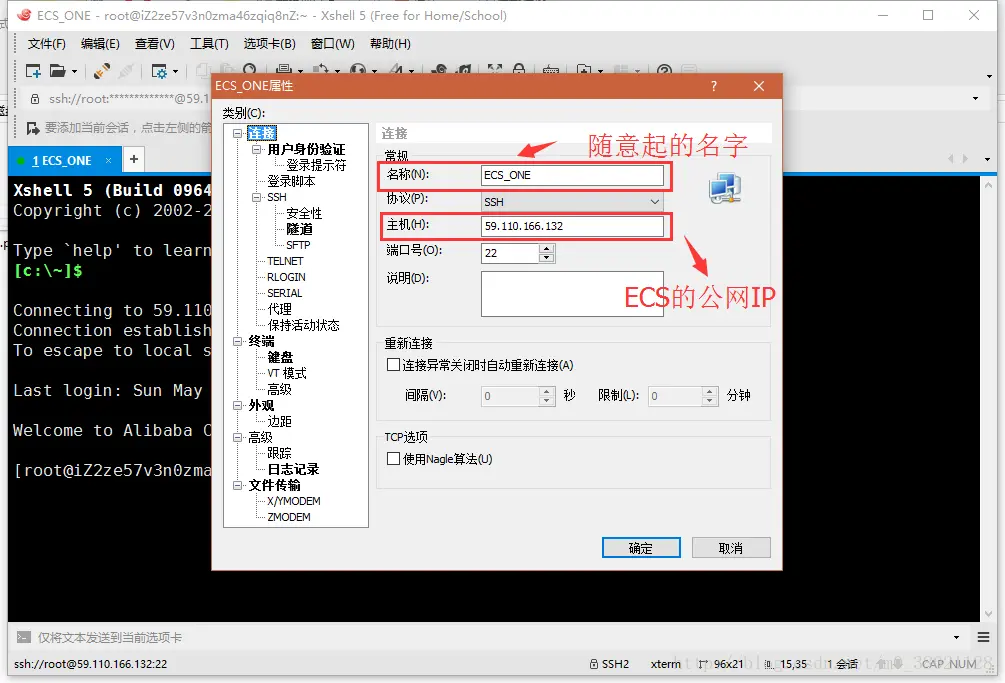Collapse the 文件传输 tree node
This screenshot has width=1005, height=683.
point(237,486)
